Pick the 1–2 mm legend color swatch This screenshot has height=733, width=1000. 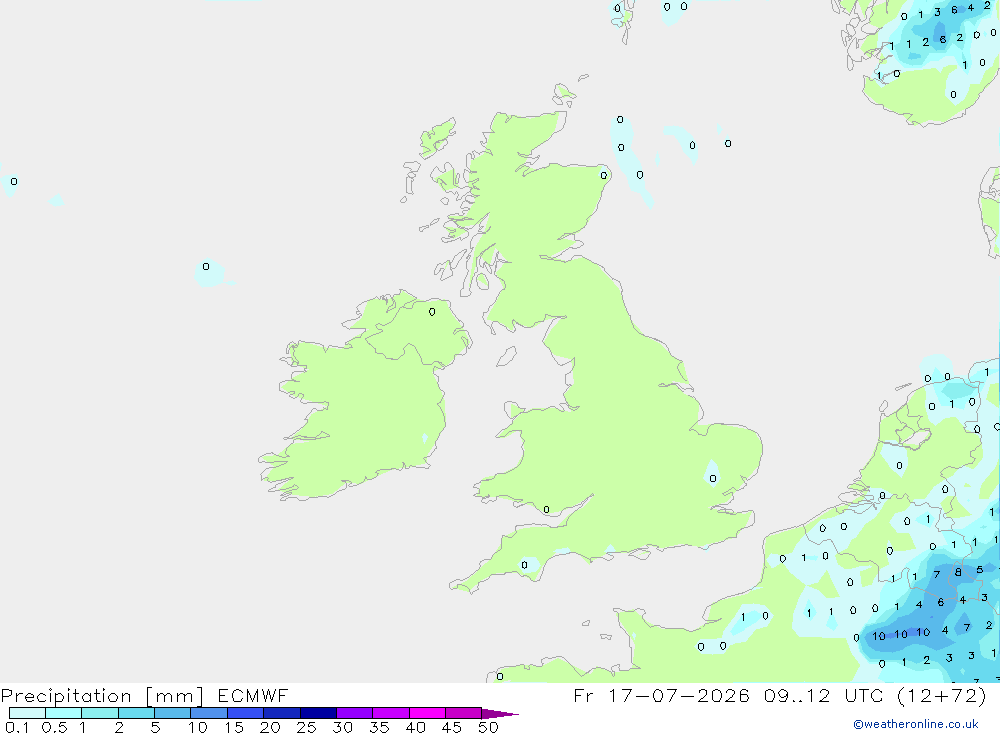100,713
